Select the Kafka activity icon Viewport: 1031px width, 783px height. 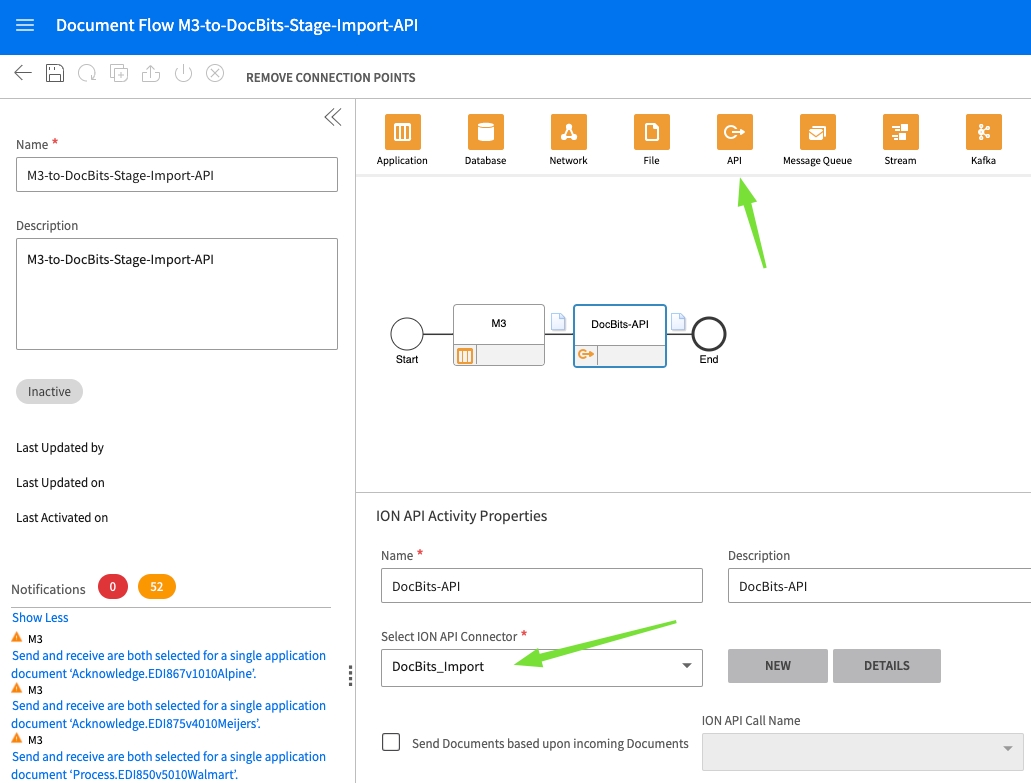[983, 132]
